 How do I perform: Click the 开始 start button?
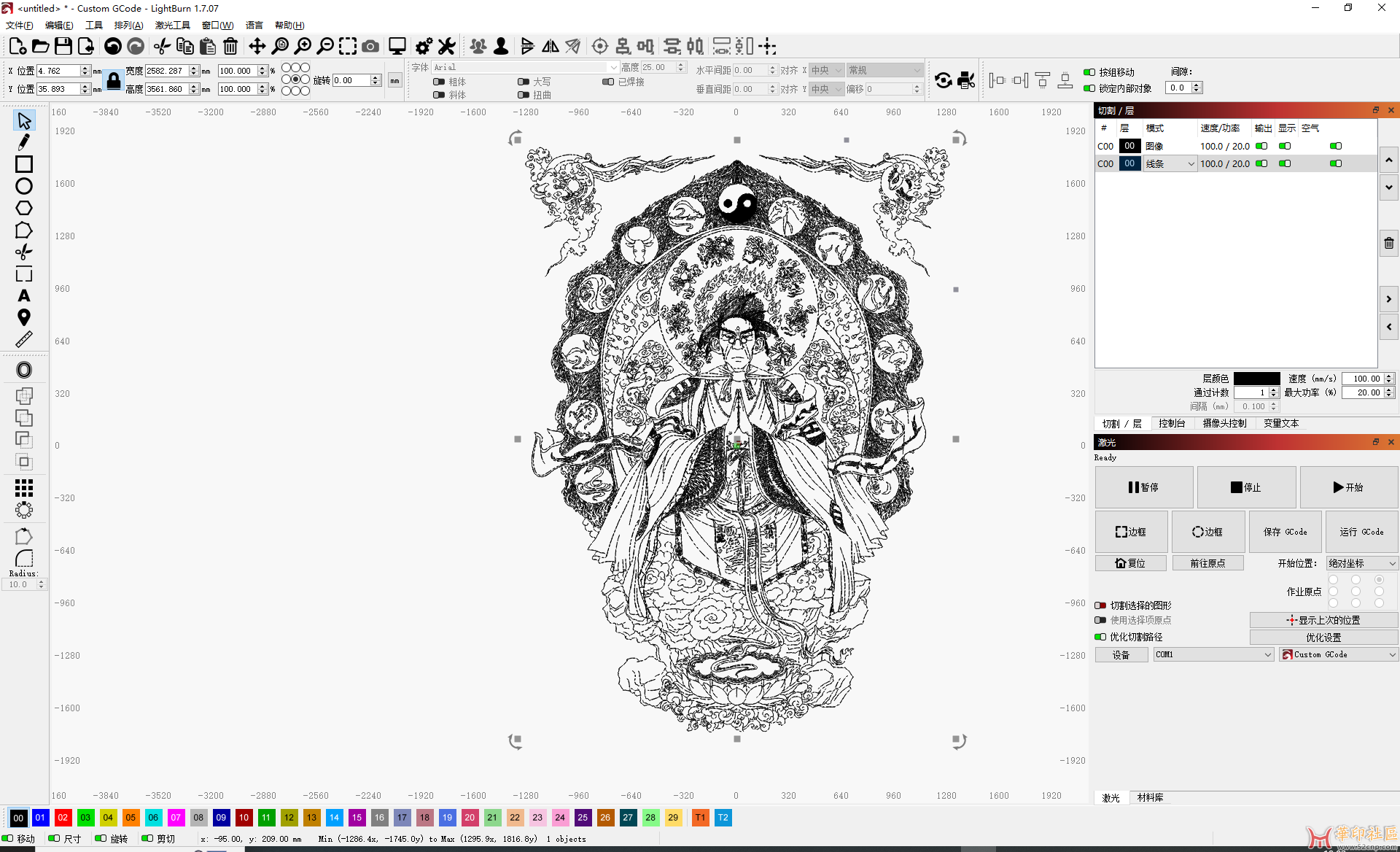[x=1349, y=487]
